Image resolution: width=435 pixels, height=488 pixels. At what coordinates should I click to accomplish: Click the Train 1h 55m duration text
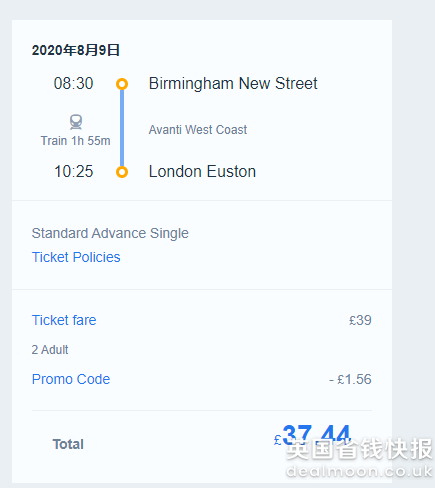pyautogui.click(x=75, y=141)
